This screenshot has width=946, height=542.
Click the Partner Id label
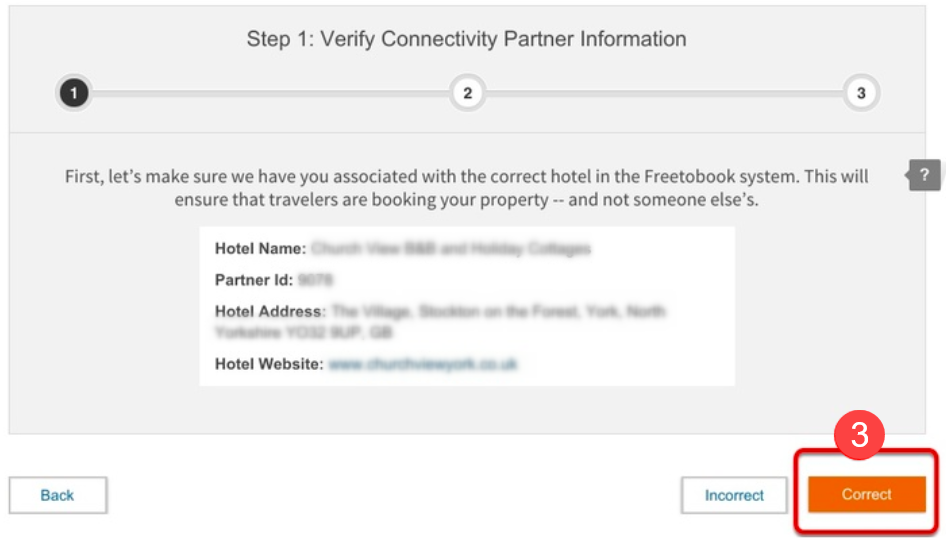[x=254, y=280]
